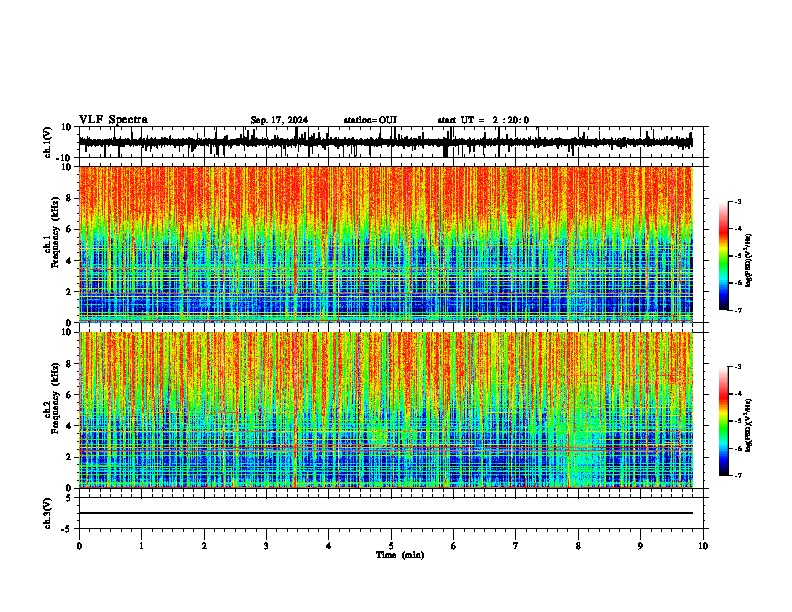Click the "Time (min)" axis label
The image size is (792, 612).
400,555
